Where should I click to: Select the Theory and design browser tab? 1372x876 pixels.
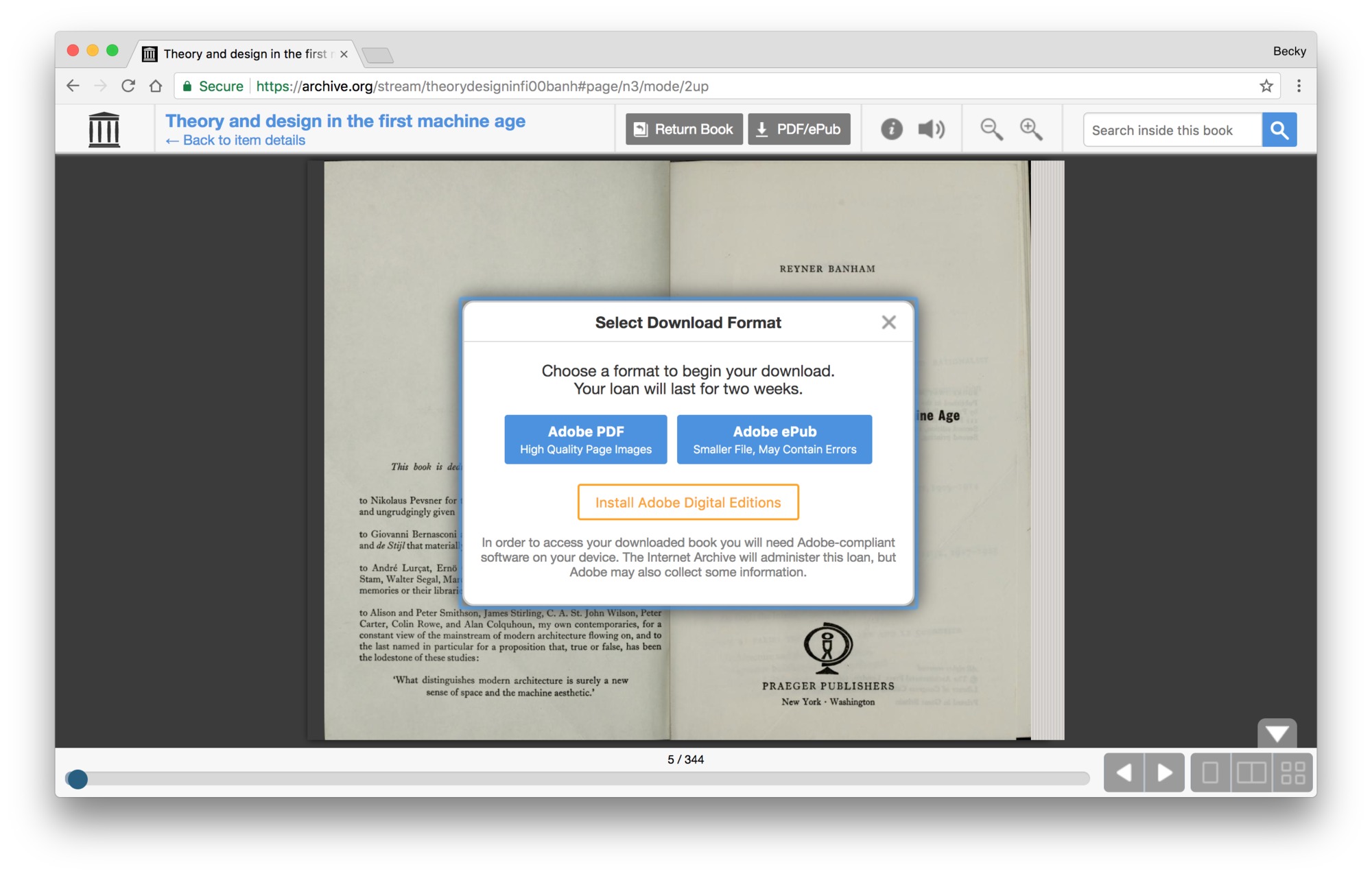pos(244,54)
